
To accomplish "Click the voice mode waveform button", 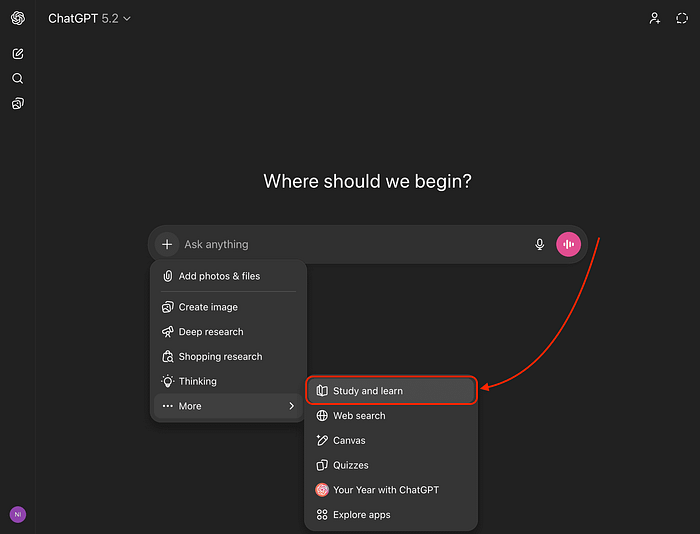I will [x=568, y=244].
